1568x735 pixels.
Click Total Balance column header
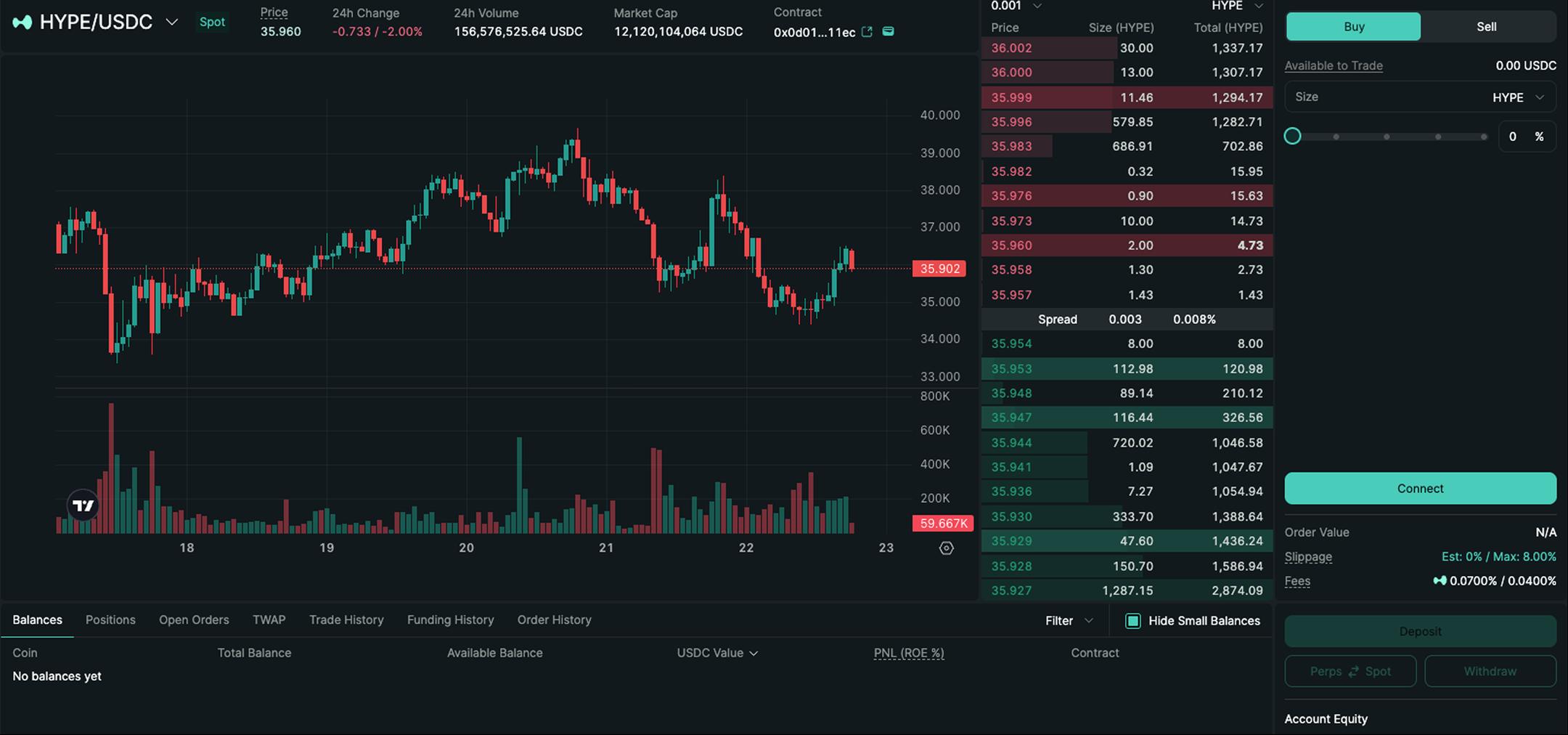(x=254, y=653)
